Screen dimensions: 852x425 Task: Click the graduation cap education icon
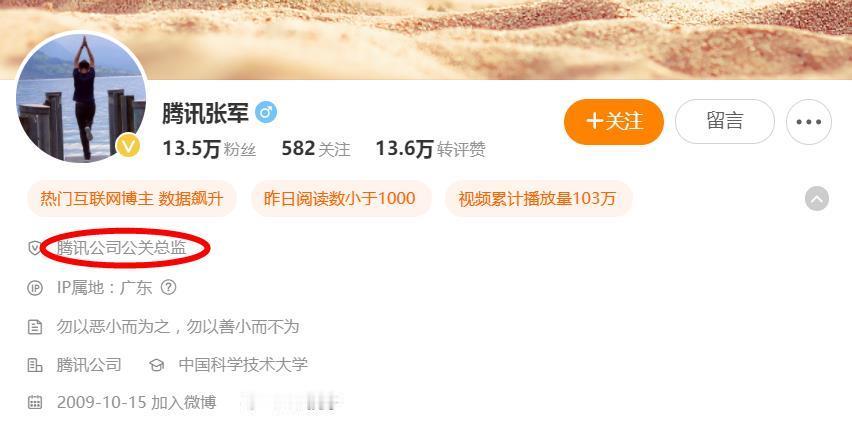click(156, 365)
